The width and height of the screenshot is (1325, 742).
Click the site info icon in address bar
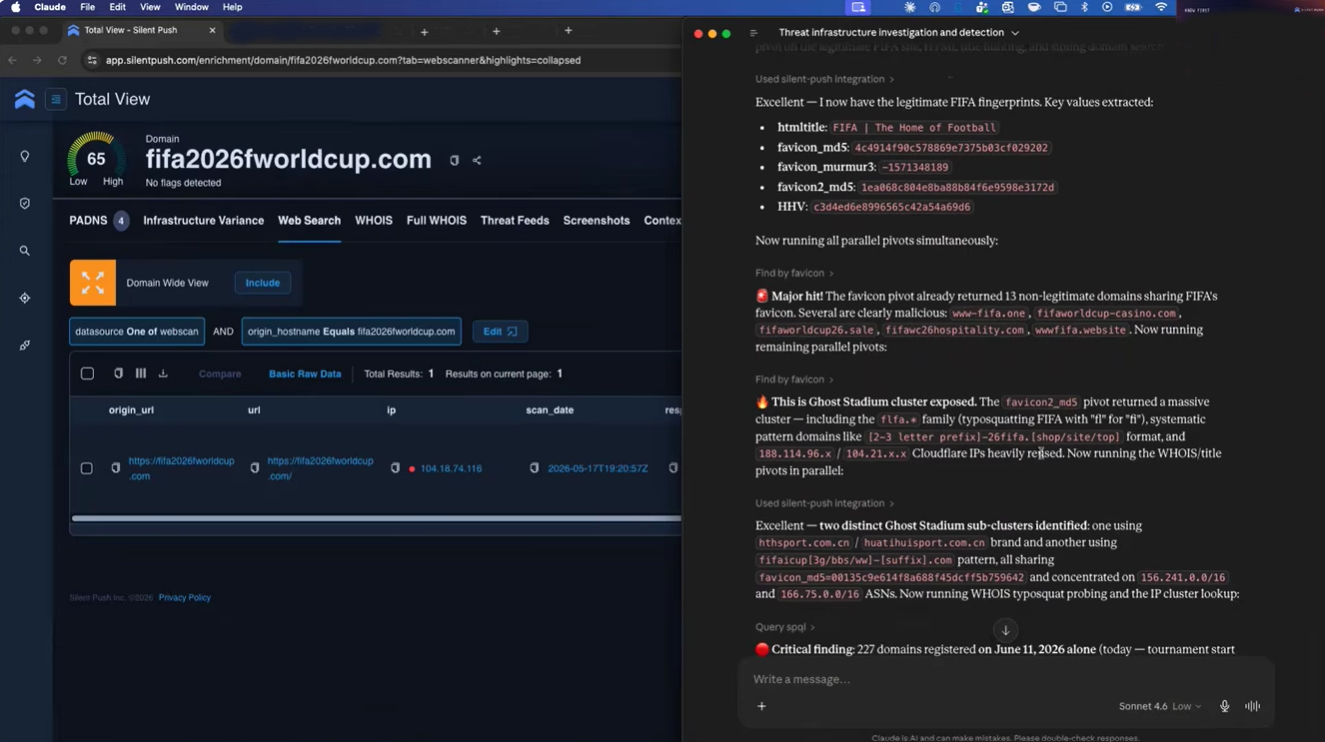[x=92, y=60]
